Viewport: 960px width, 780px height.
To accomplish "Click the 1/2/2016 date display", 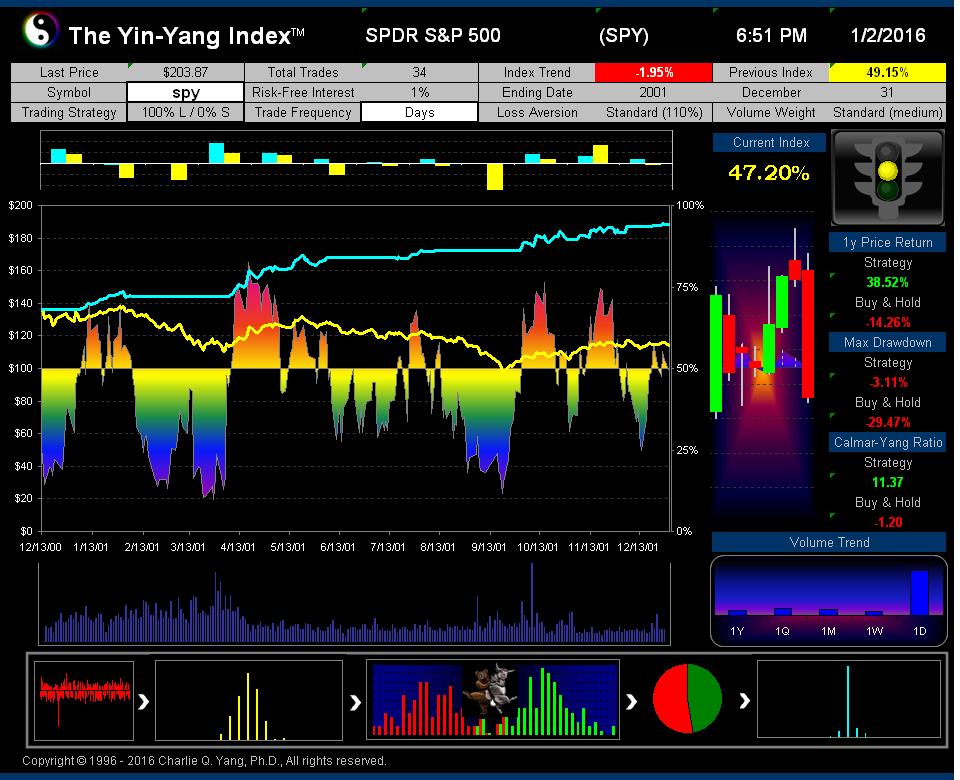I will tap(888, 36).
